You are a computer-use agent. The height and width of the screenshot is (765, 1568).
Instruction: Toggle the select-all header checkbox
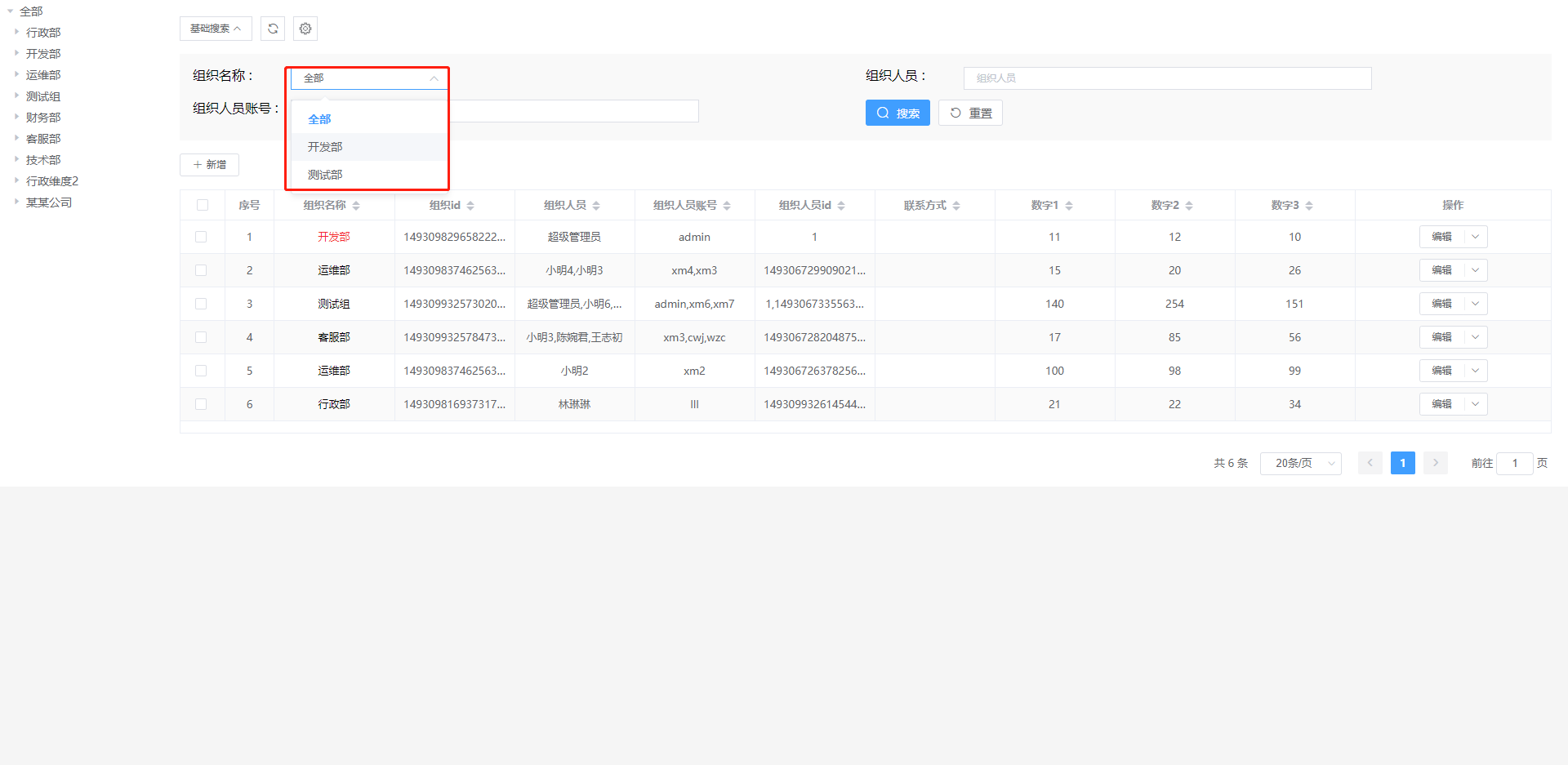[x=203, y=205]
